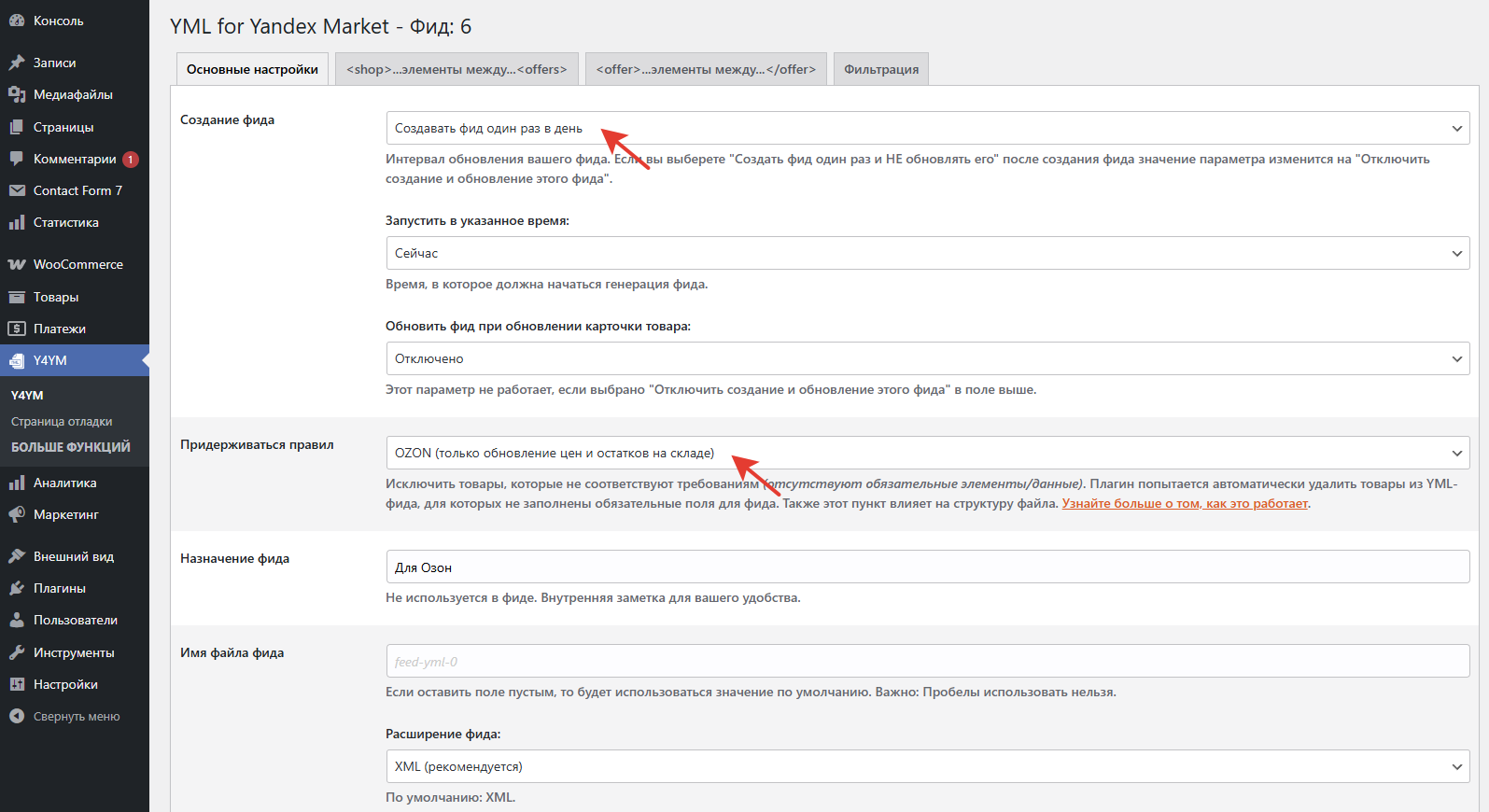Open Медиафайлы via its media icon
Screen dimensions: 1489x812
pos(17,94)
